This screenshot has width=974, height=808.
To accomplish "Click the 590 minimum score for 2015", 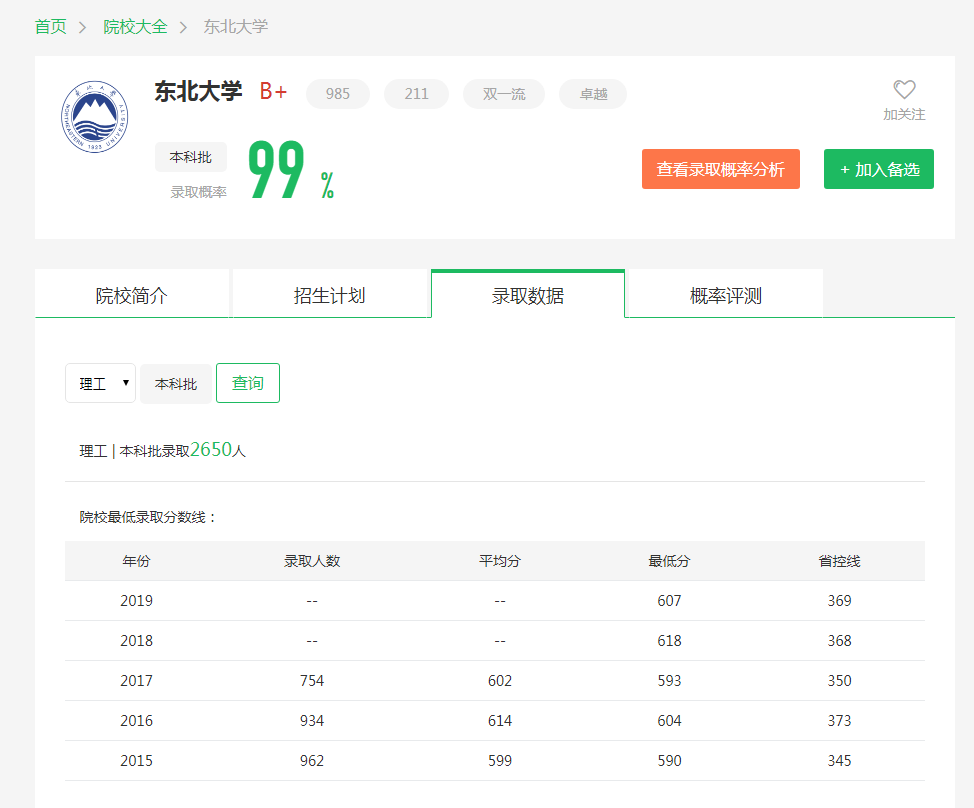I will pos(669,760).
